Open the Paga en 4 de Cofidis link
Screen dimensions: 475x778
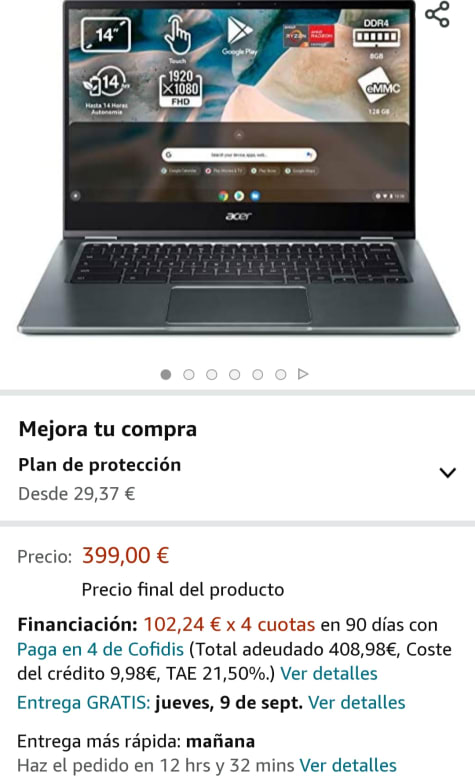coord(100,649)
